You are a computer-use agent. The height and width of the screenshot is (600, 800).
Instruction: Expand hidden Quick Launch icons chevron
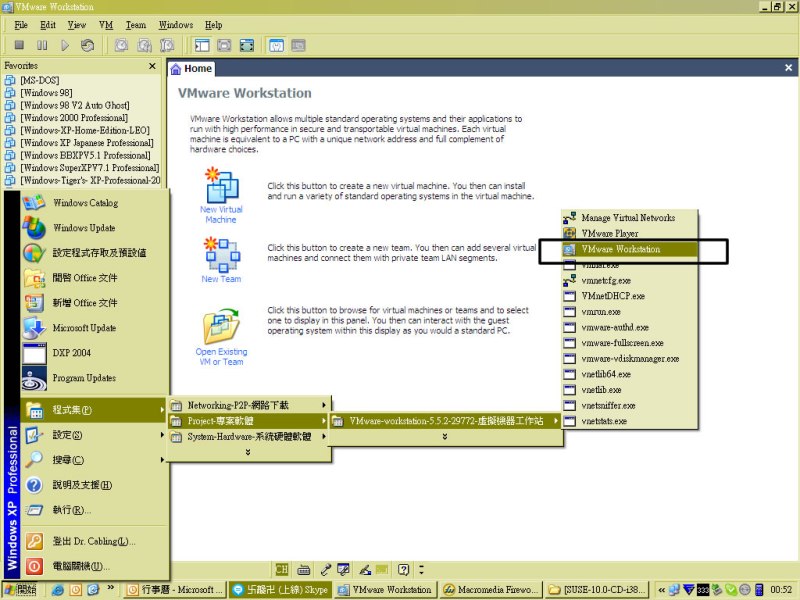point(110,589)
